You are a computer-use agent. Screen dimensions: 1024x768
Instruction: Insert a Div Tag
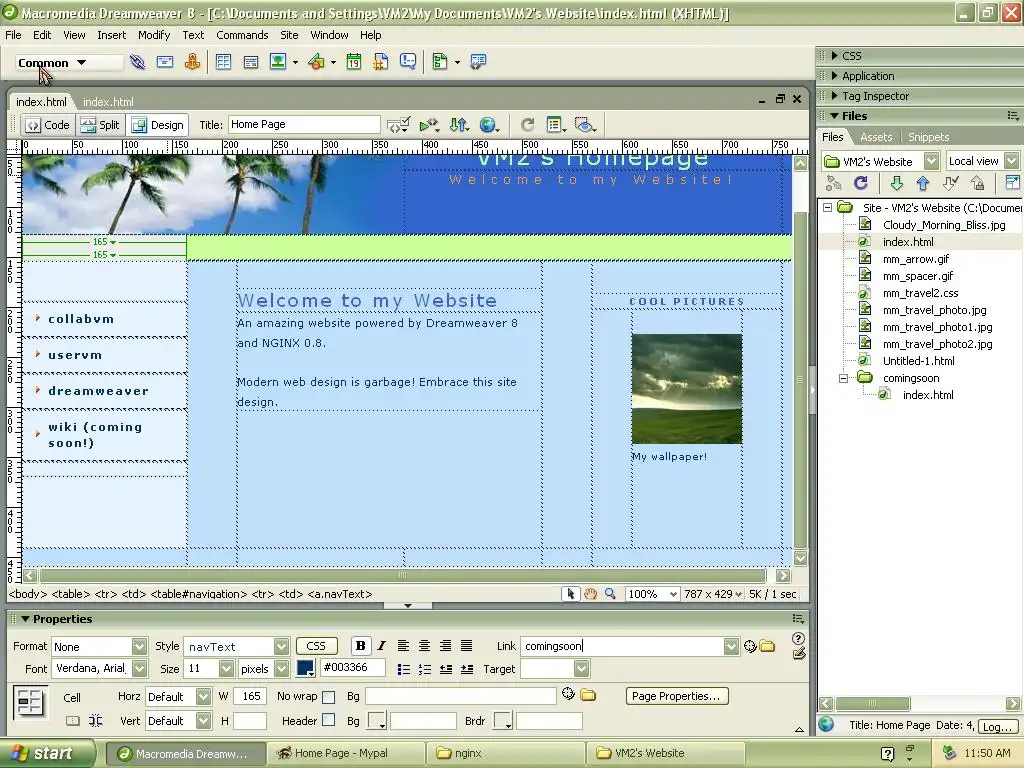(x=251, y=62)
